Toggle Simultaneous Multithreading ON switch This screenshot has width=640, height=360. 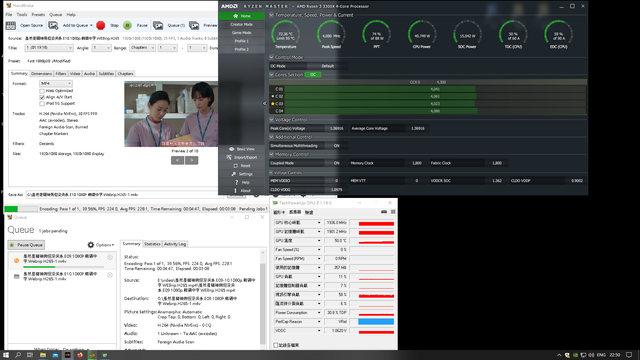[336, 146]
